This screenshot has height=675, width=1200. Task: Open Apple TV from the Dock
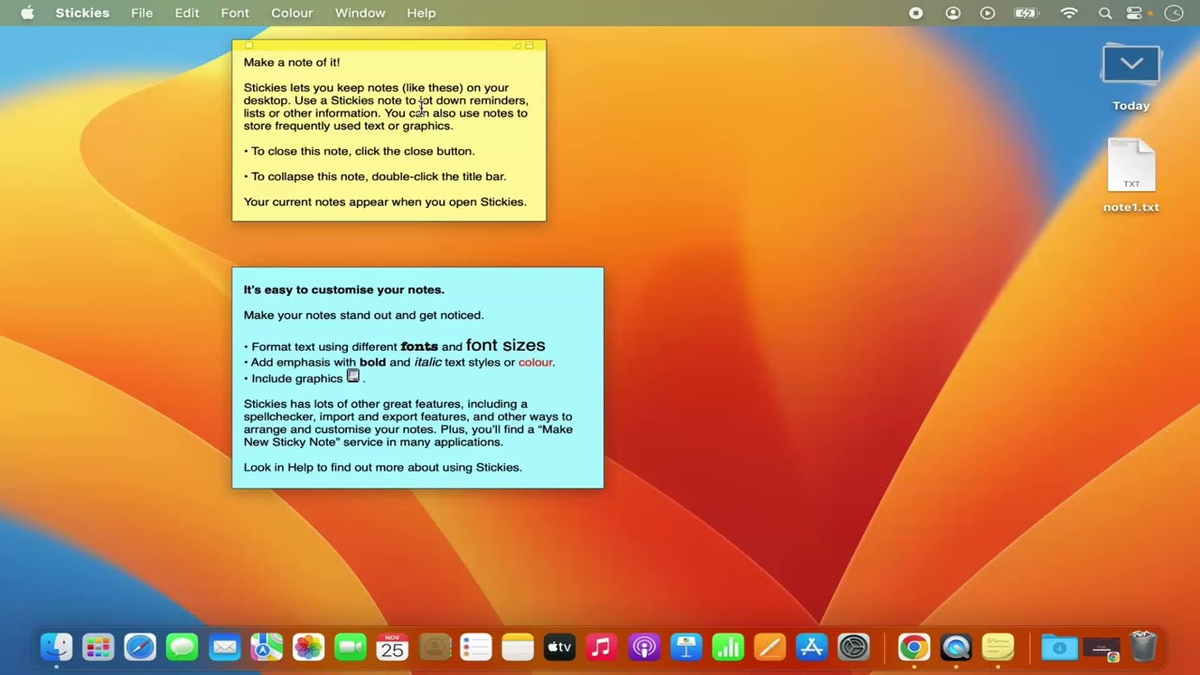pos(560,647)
